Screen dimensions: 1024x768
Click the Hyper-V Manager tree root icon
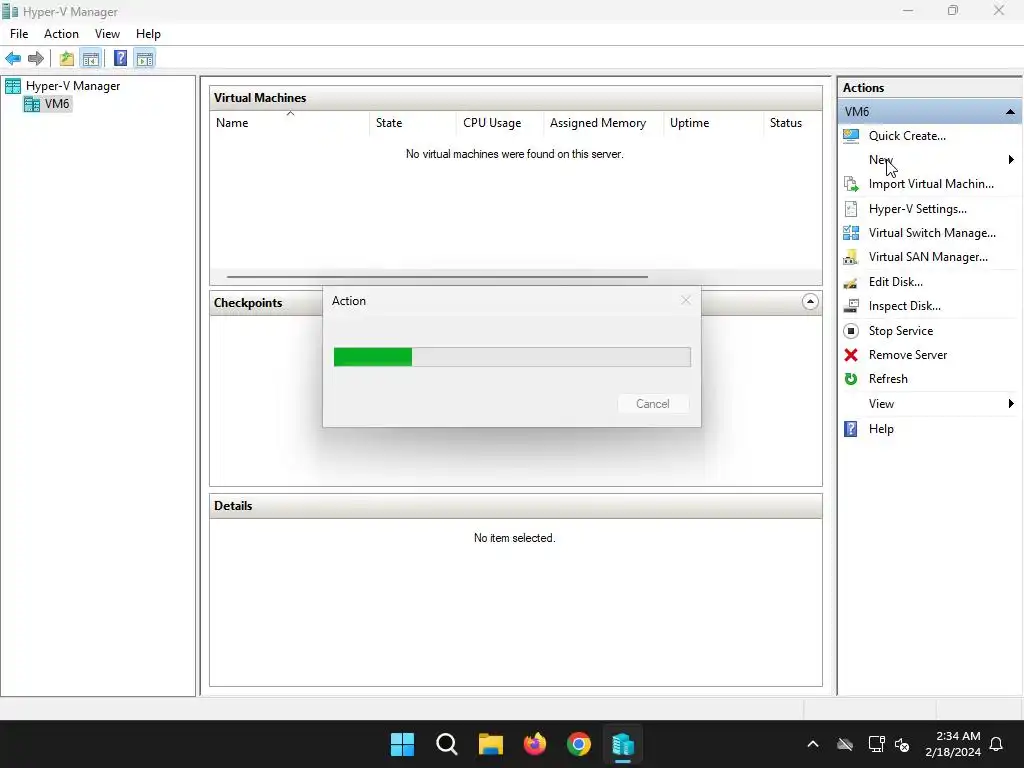click(13, 86)
